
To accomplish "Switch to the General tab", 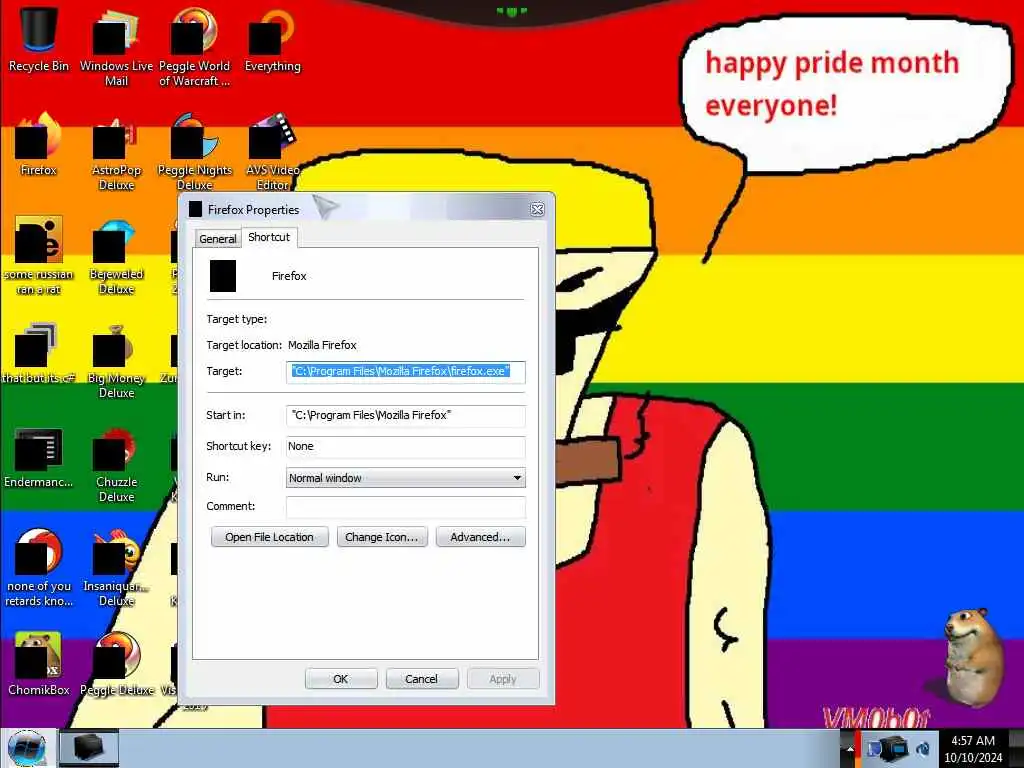I will tap(217, 238).
